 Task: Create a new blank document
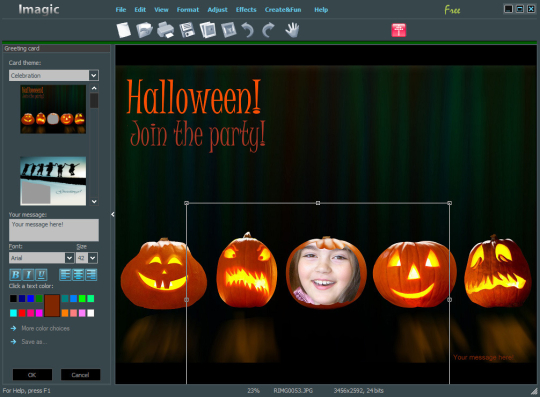click(124, 30)
